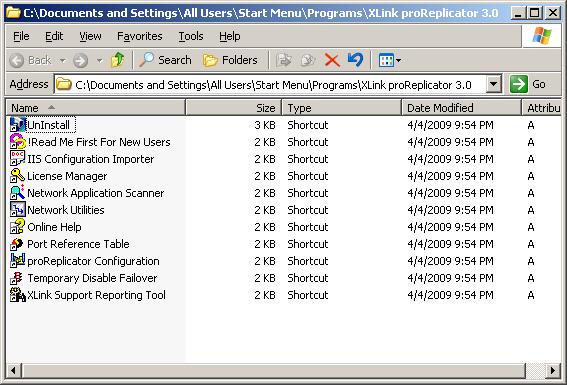Open the Edit menu
The height and width of the screenshot is (385, 567).
click(54, 36)
